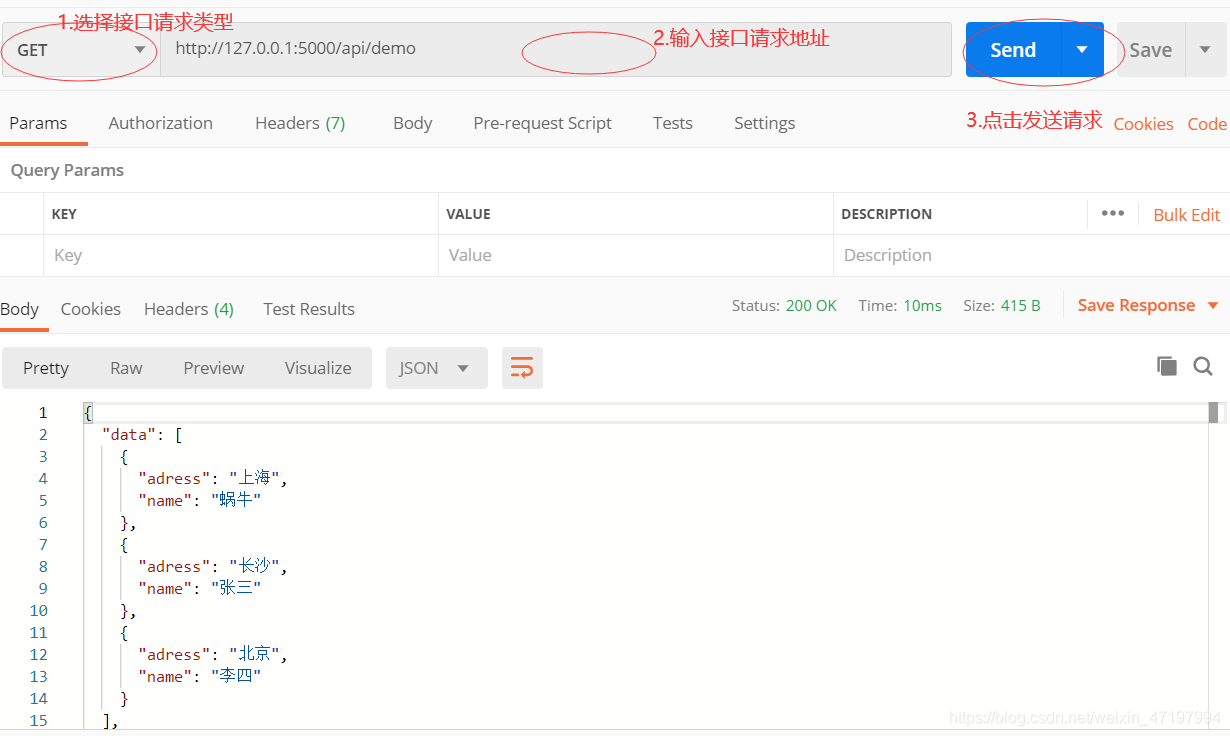Open the Test Results tab

click(309, 309)
